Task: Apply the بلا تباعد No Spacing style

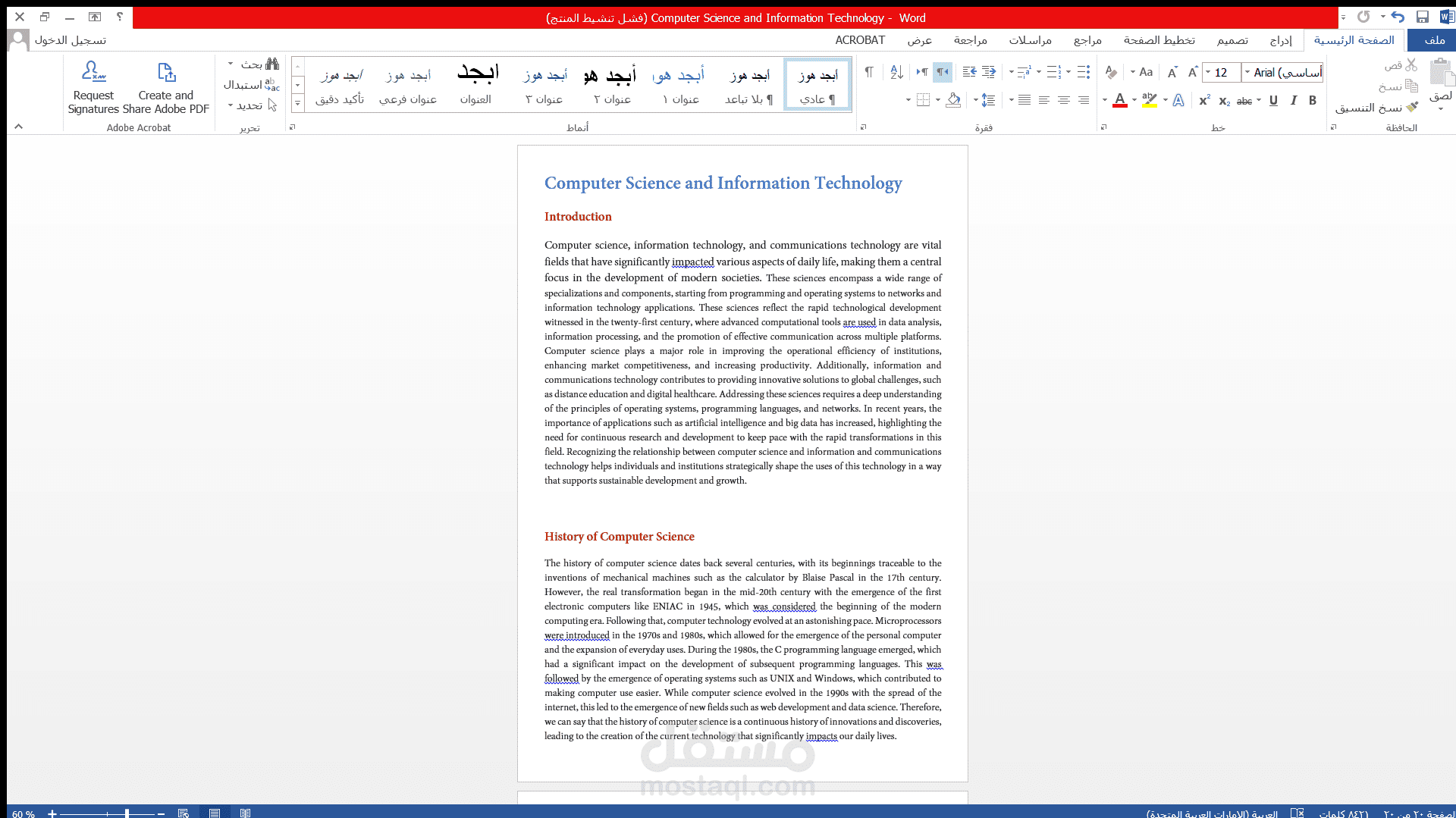Action: click(749, 85)
